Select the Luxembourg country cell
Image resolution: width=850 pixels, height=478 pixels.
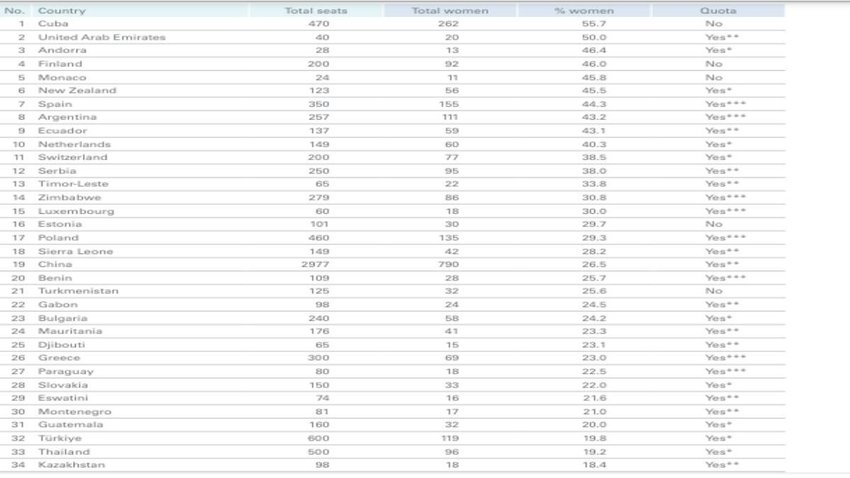click(76, 210)
